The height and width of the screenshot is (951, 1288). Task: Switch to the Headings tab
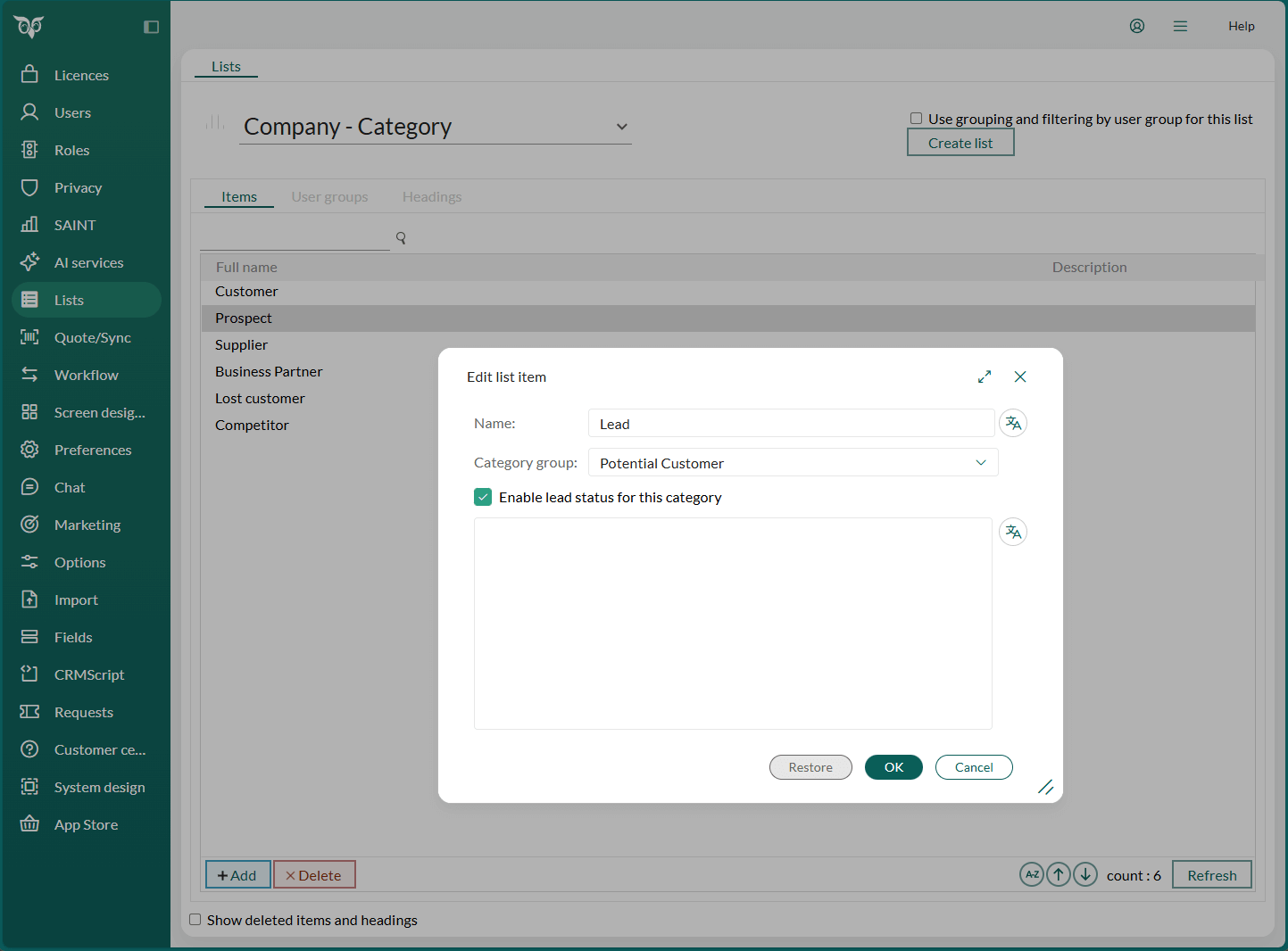point(432,196)
